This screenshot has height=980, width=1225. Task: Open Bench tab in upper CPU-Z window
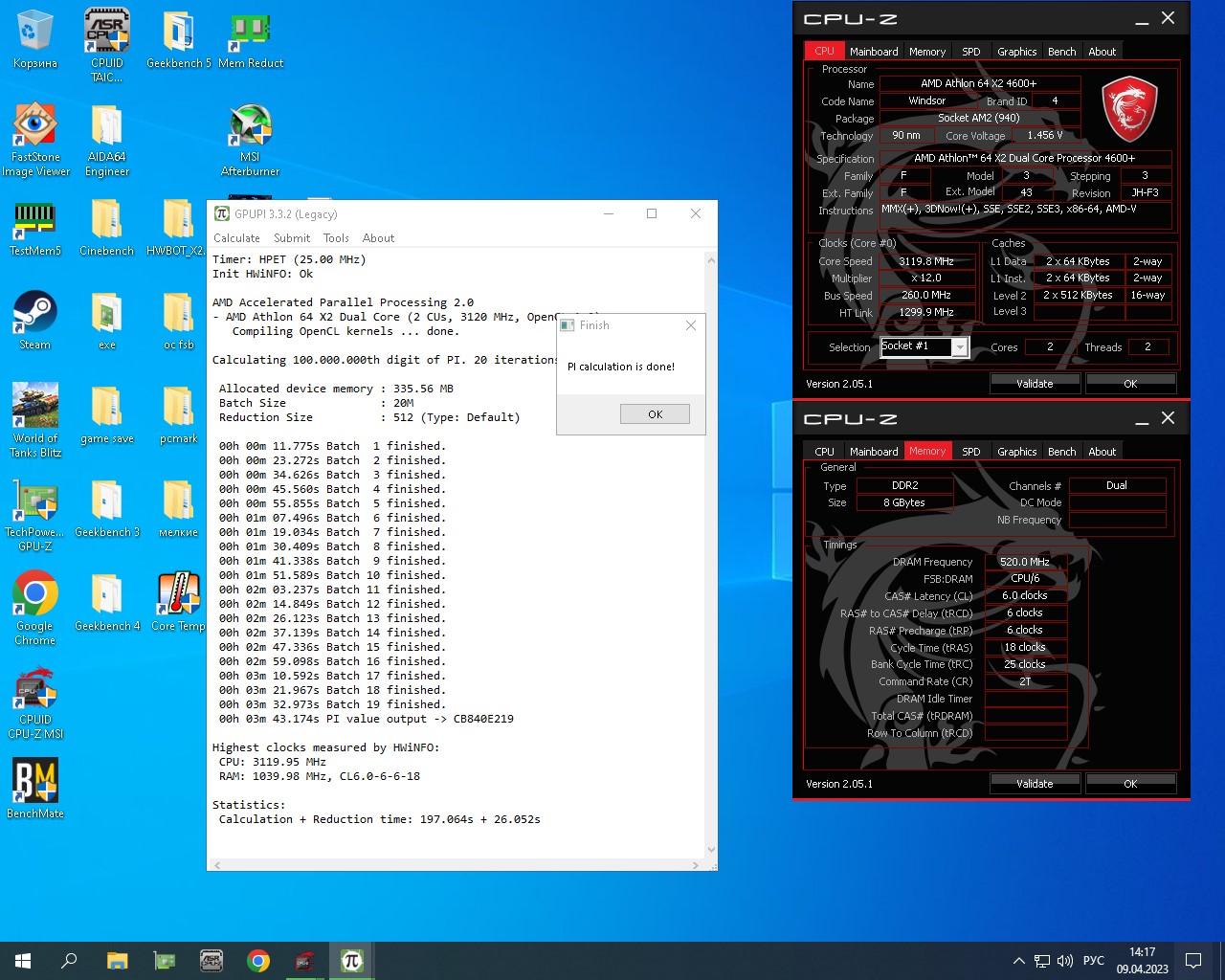pyautogui.click(x=1062, y=52)
